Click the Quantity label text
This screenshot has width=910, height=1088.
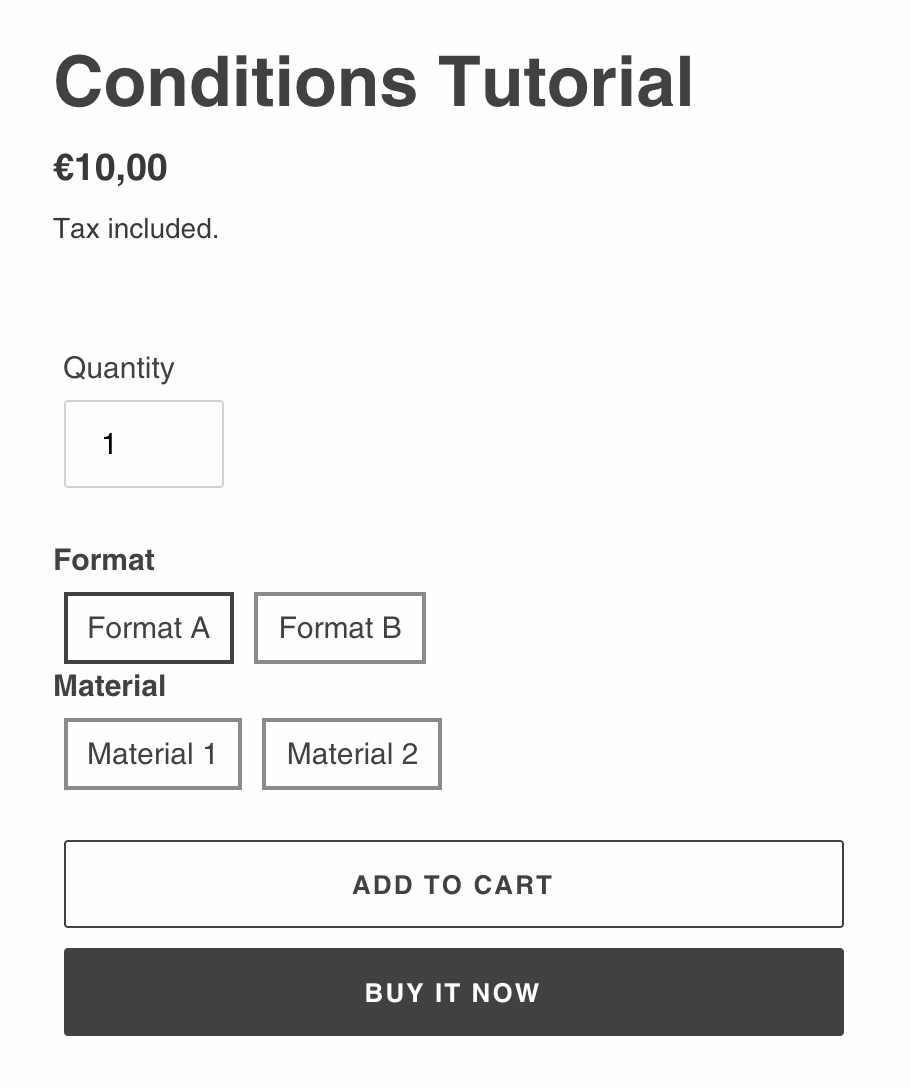coord(118,368)
